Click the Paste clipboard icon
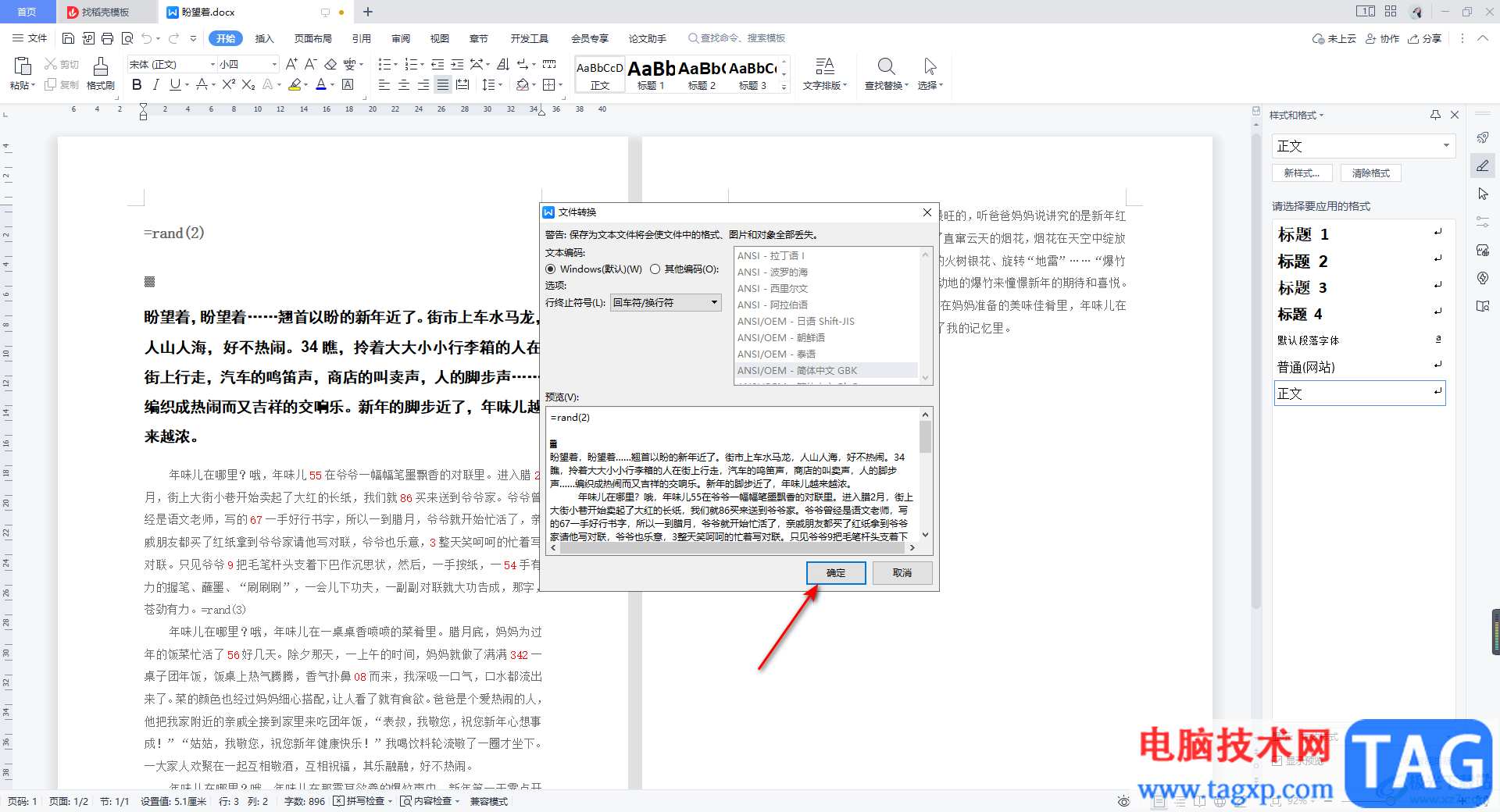Viewport: 1500px width, 812px height. [x=23, y=66]
